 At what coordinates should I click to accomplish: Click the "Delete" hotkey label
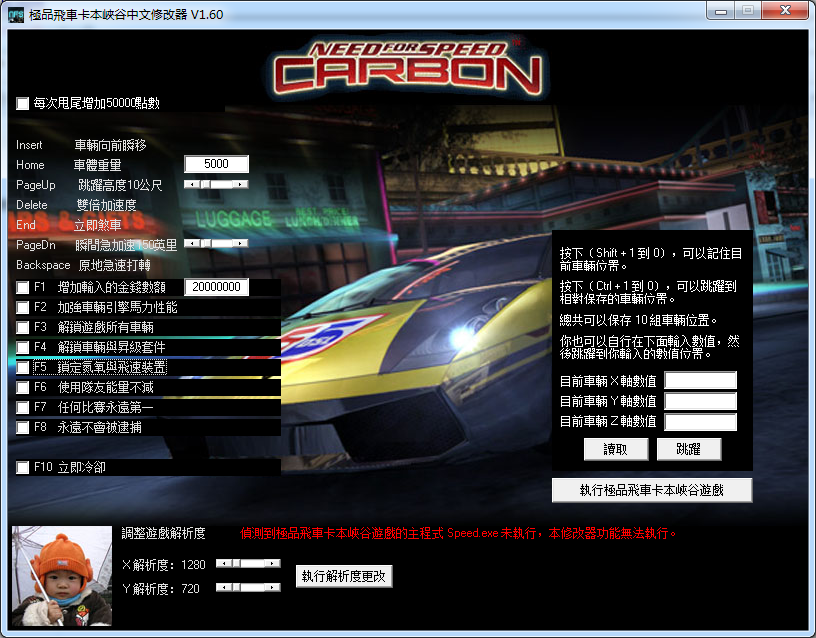(x=32, y=205)
